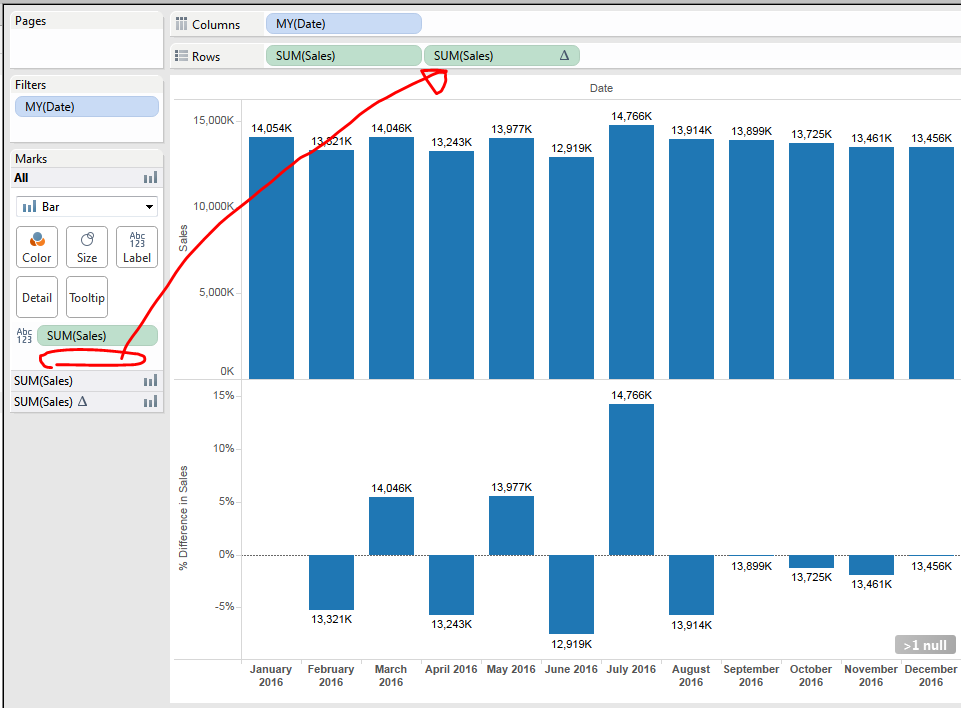Select the May 2016 percent difference bar
Viewport: 961px width, 708px height.
click(x=511, y=526)
